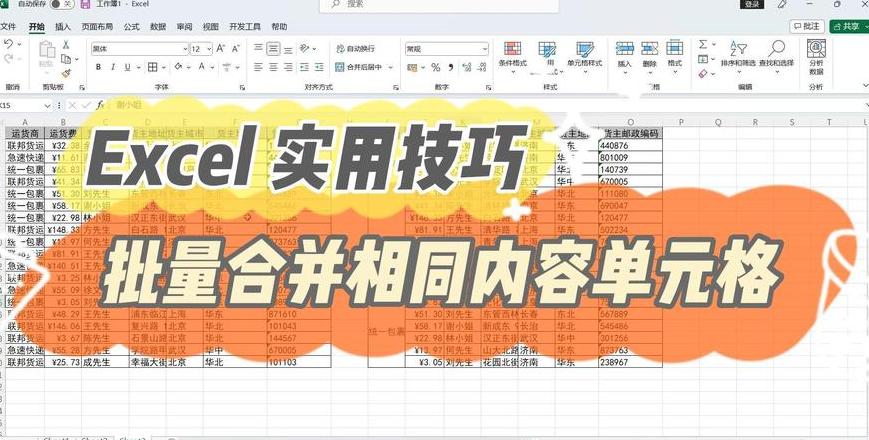Image resolution: width=869 pixels, height=440 pixels.
Task: Click the Decrease Indent icon
Action: (304, 67)
